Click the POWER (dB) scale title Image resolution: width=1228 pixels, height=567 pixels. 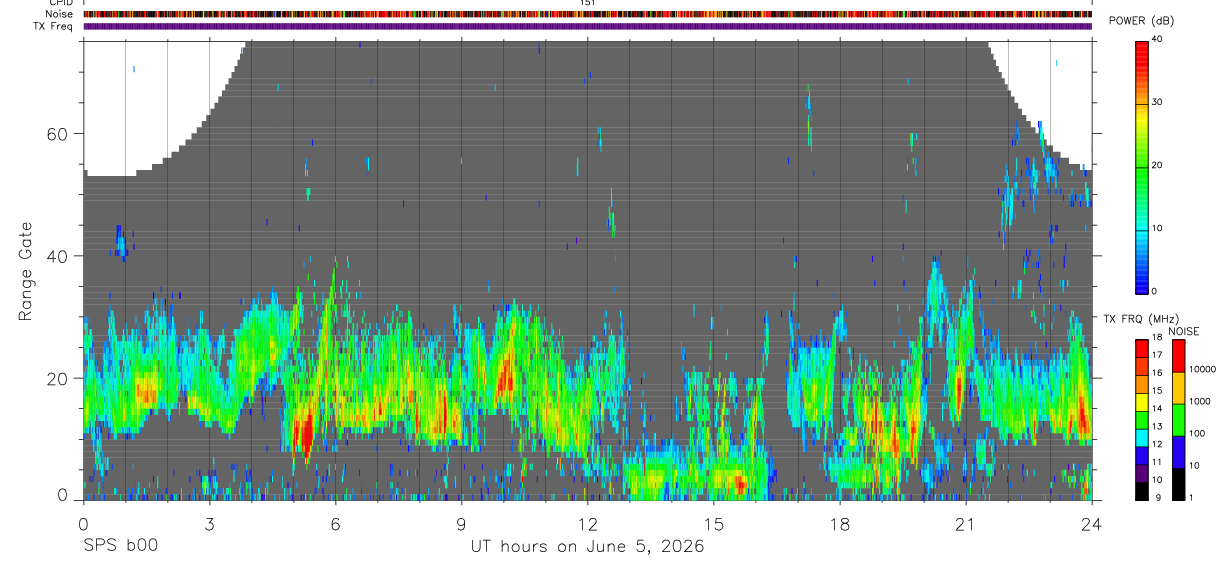point(1142,21)
